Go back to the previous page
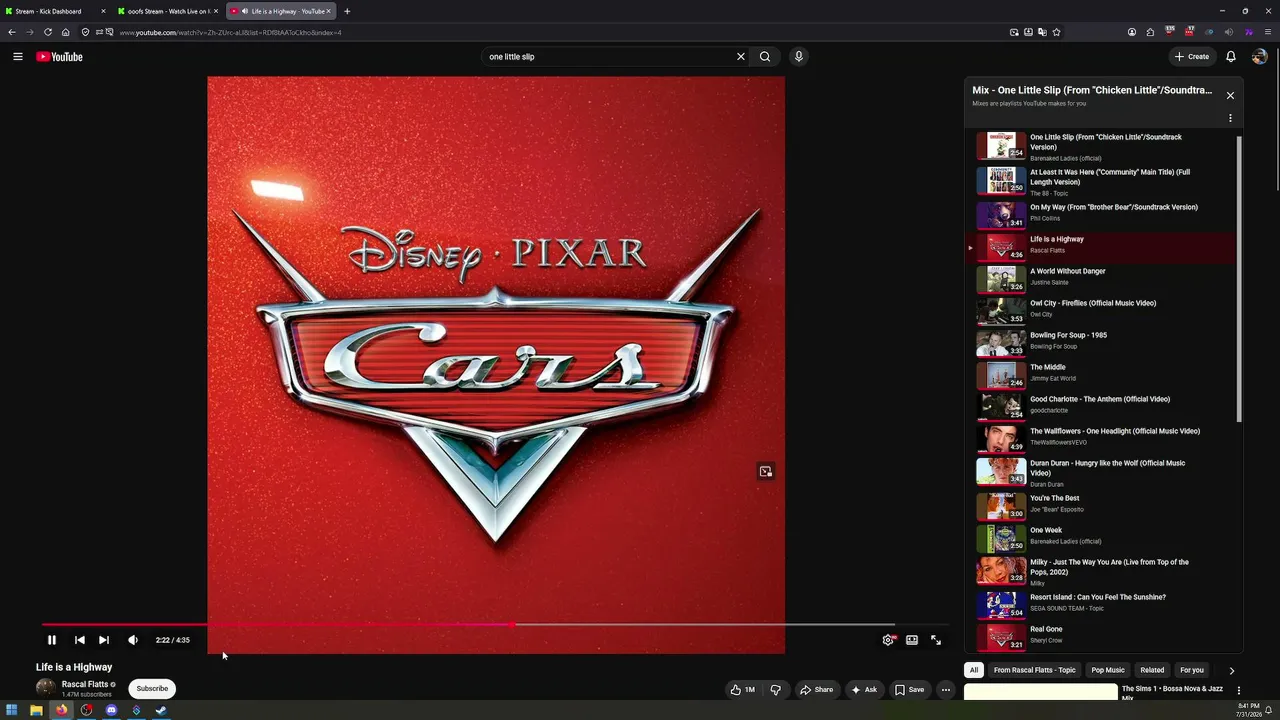Screen dimensions: 1280x720 pyautogui.click(x=12, y=32)
